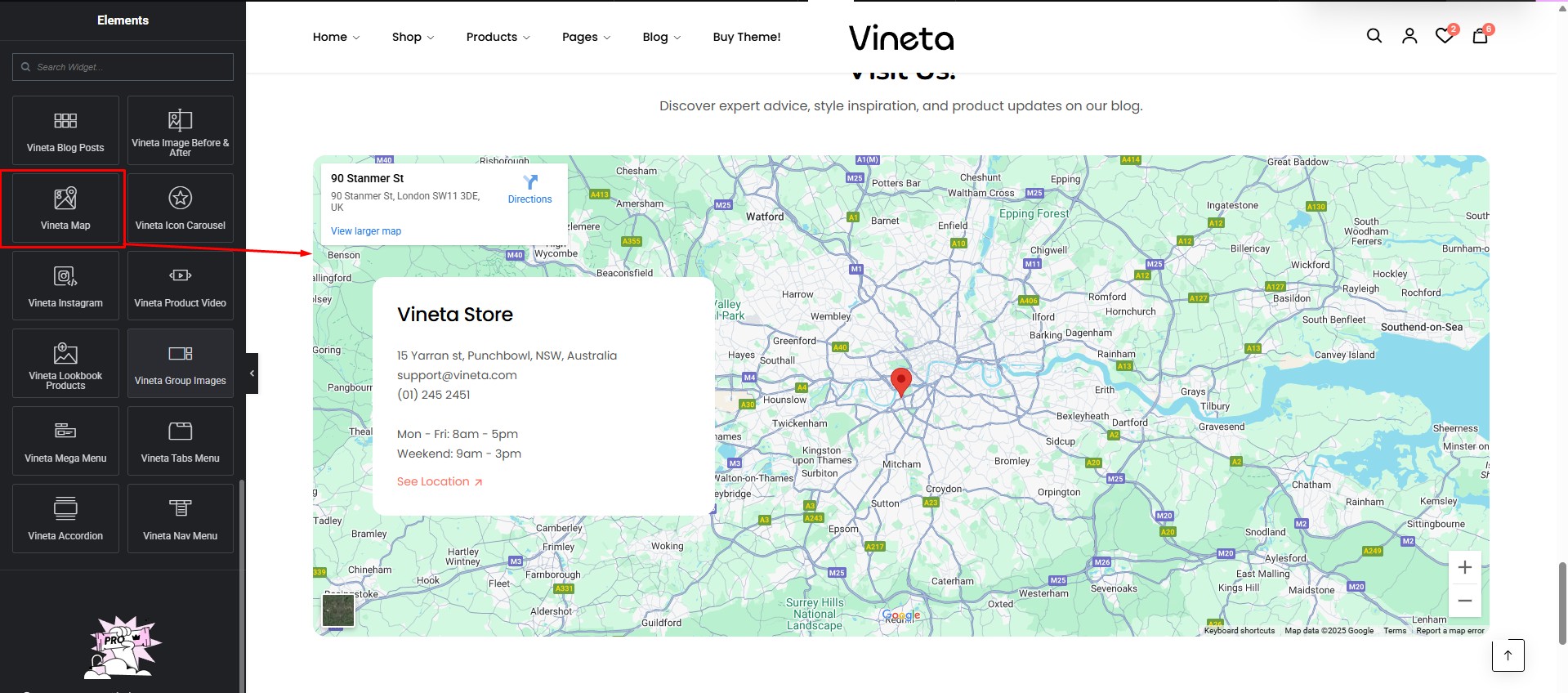Click the See Location link
This screenshot has height=693, width=1568.
[x=440, y=481]
